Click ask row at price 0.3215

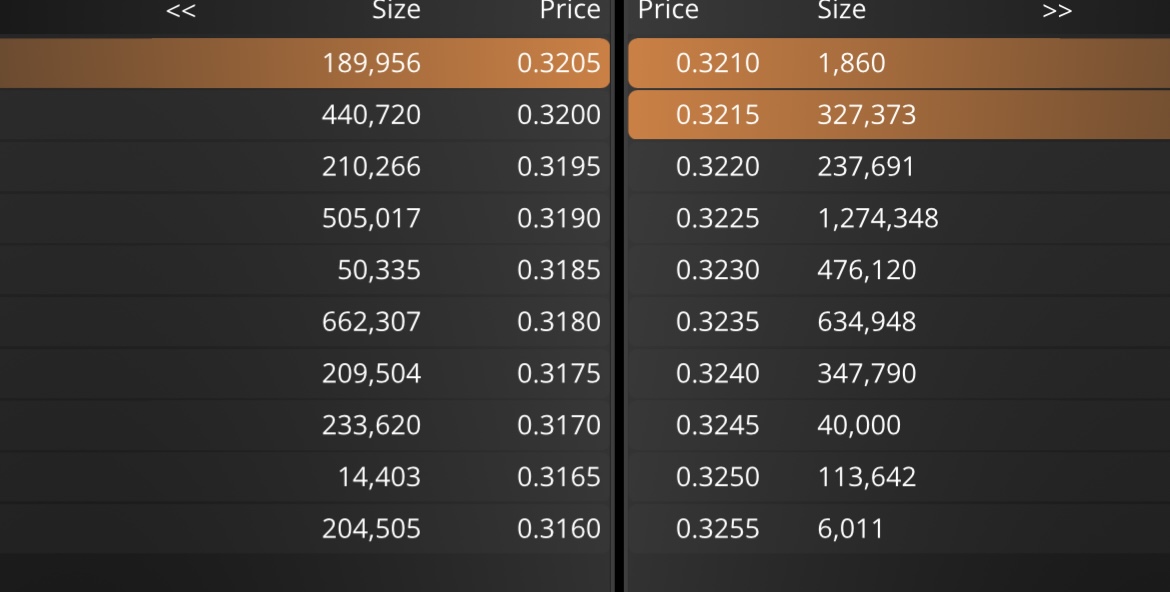pyautogui.click(x=899, y=115)
